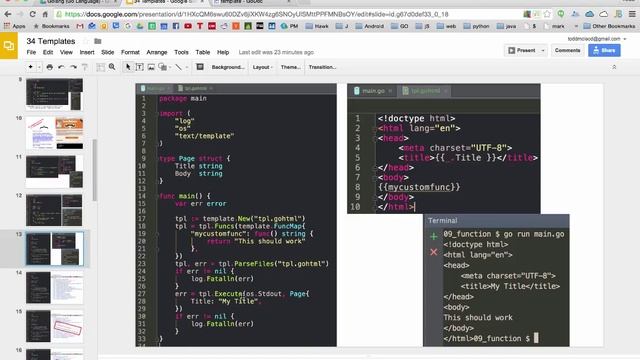Open the Help menu
This screenshot has height=360, width=640.
223,52
